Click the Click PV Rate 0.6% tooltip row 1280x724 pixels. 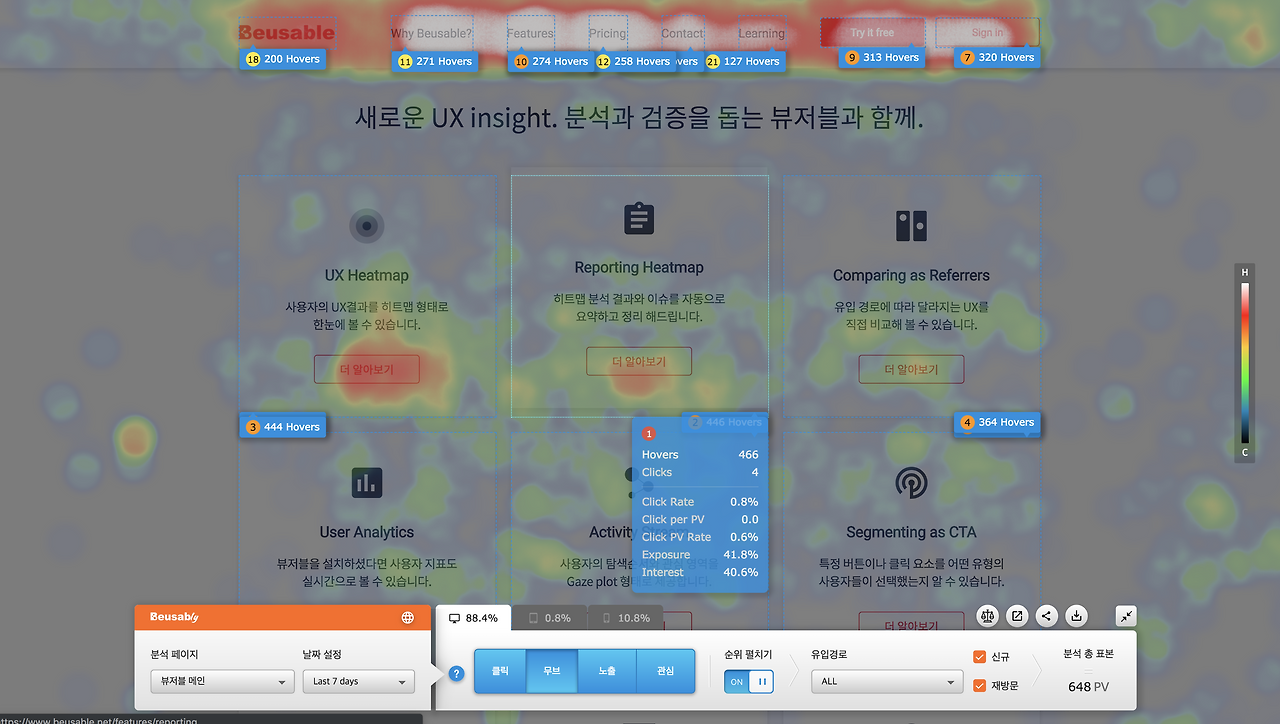pyautogui.click(x=700, y=537)
